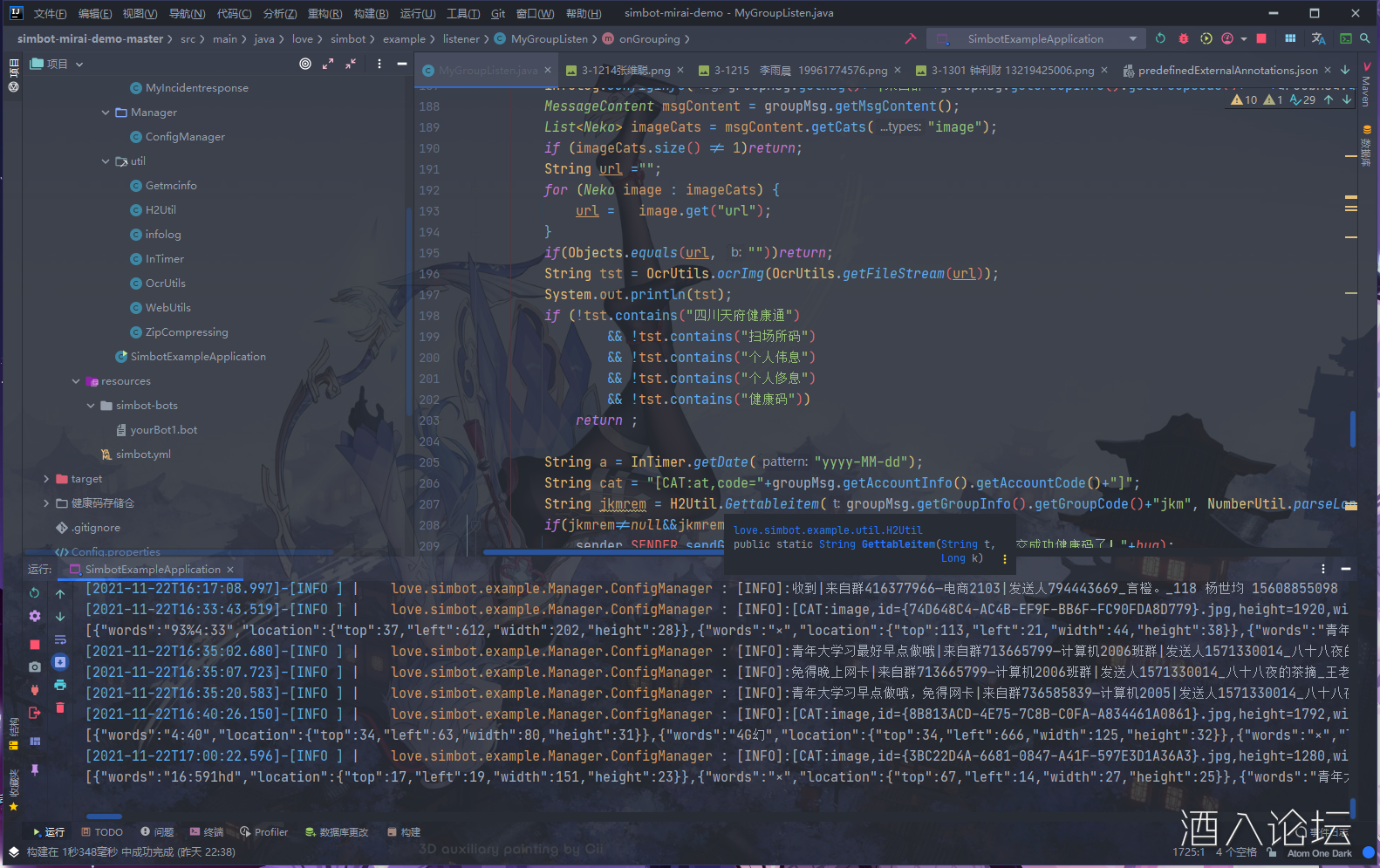Toggle soft-wrap in run console
The width and height of the screenshot is (1380, 868).
60,639
